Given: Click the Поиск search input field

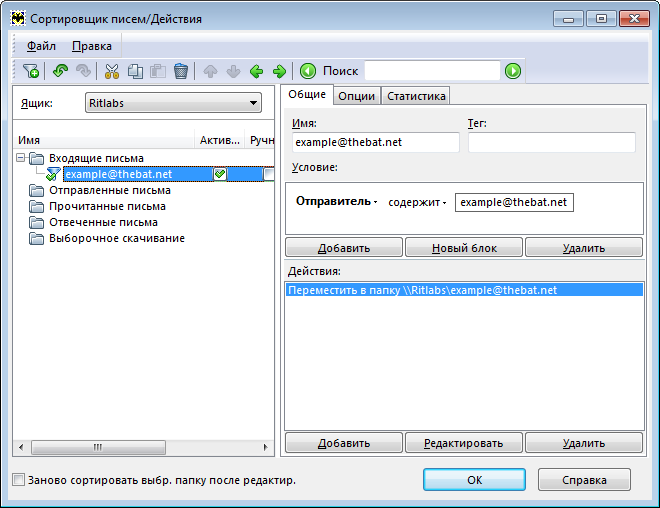Looking at the screenshot, I should (x=432, y=71).
